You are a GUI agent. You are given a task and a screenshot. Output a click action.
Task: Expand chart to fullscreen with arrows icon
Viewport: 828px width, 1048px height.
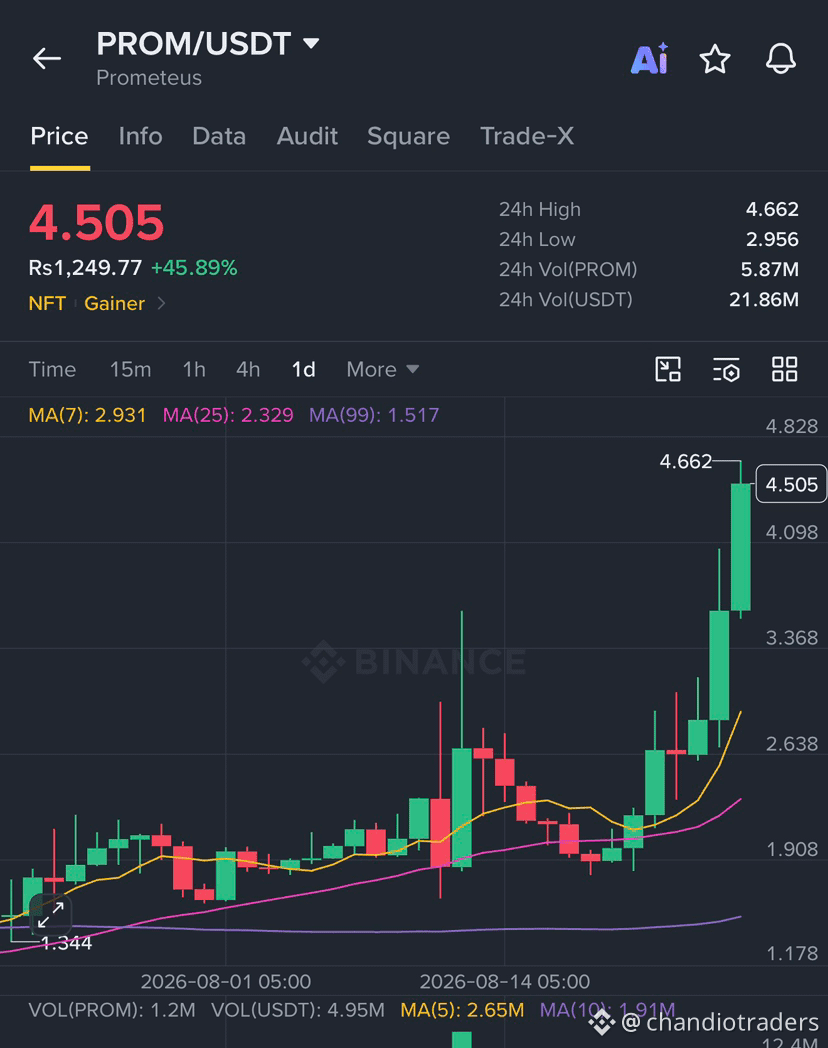(51, 914)
